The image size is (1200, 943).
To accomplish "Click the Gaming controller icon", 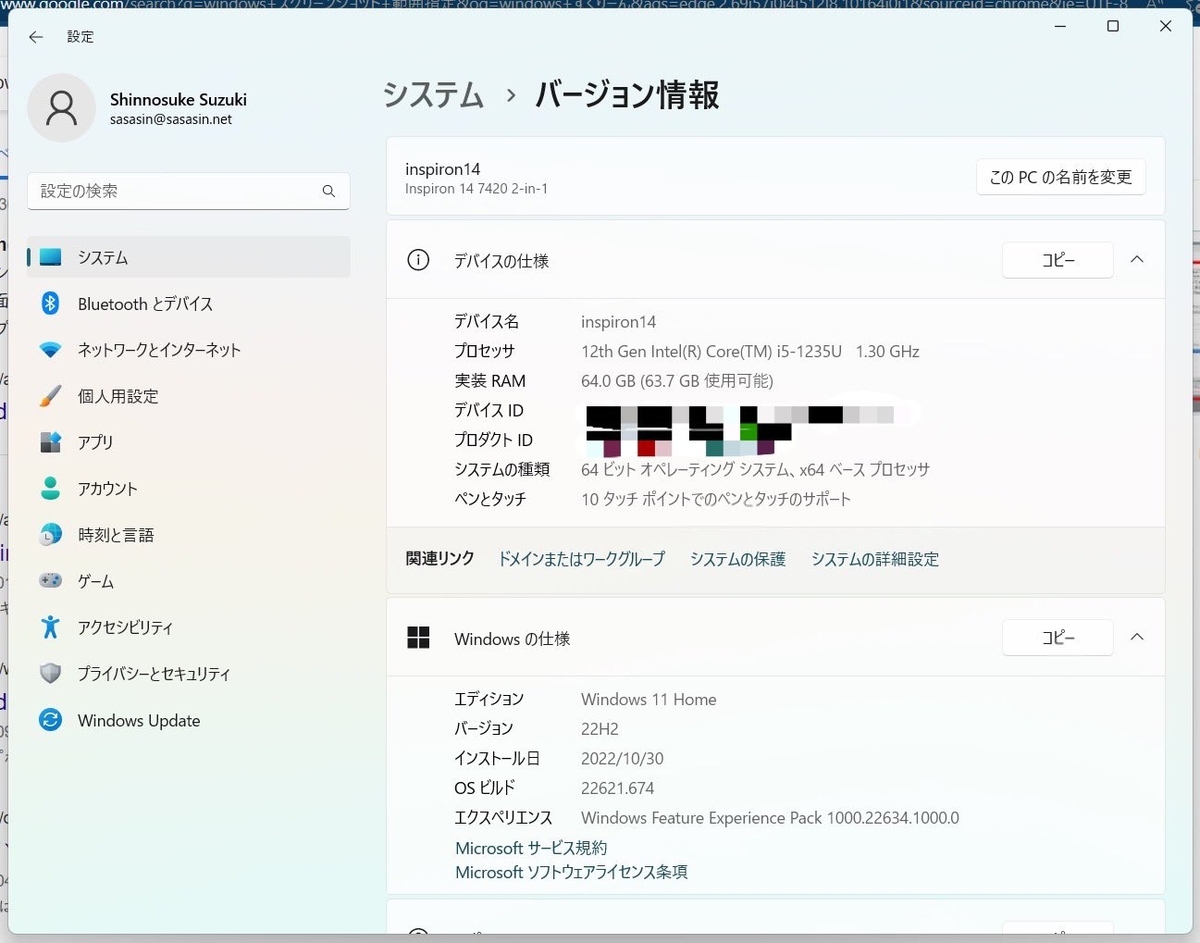I will [51, 581].
